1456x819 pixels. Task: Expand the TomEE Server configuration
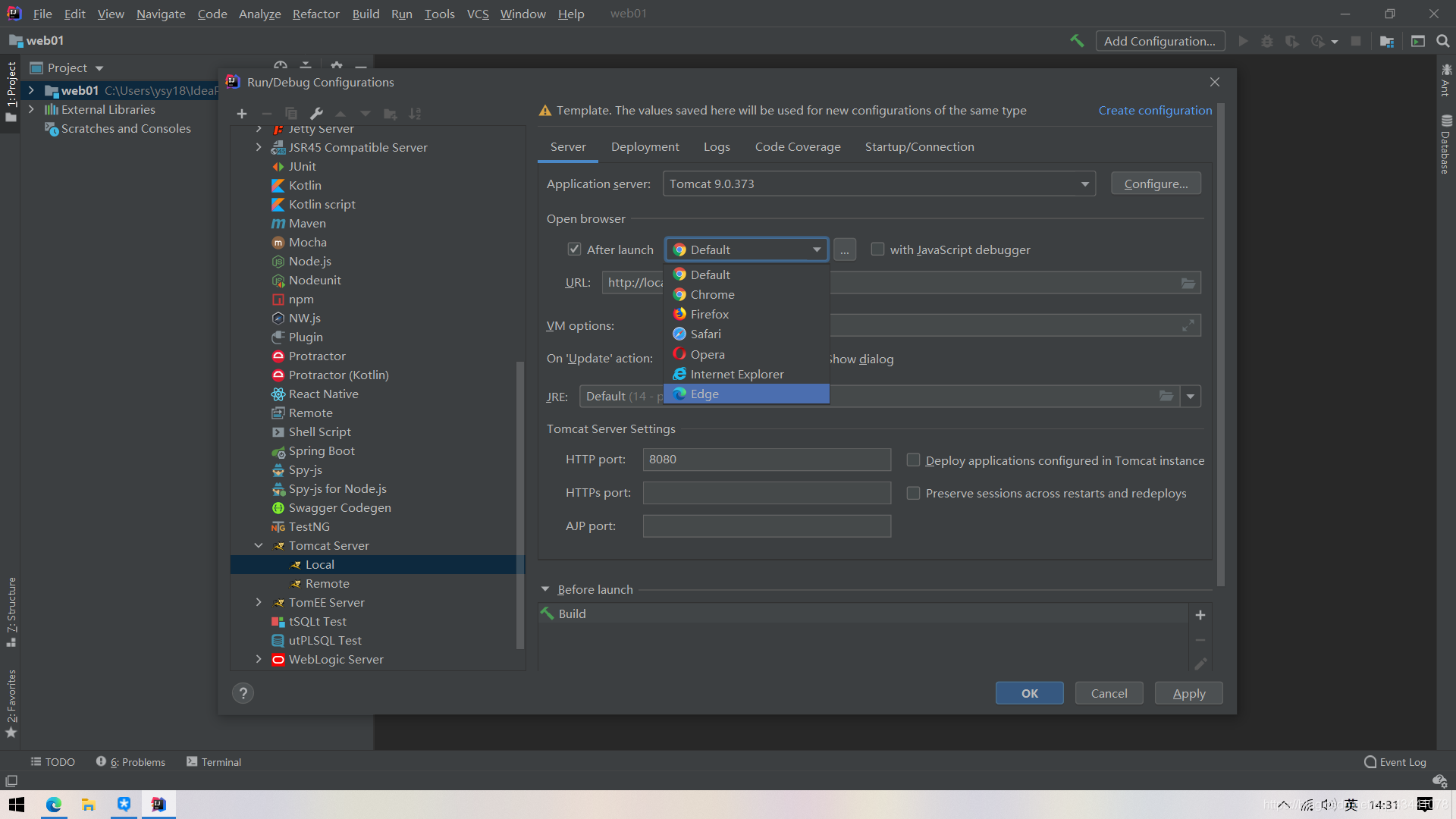[x=259, y=602]
